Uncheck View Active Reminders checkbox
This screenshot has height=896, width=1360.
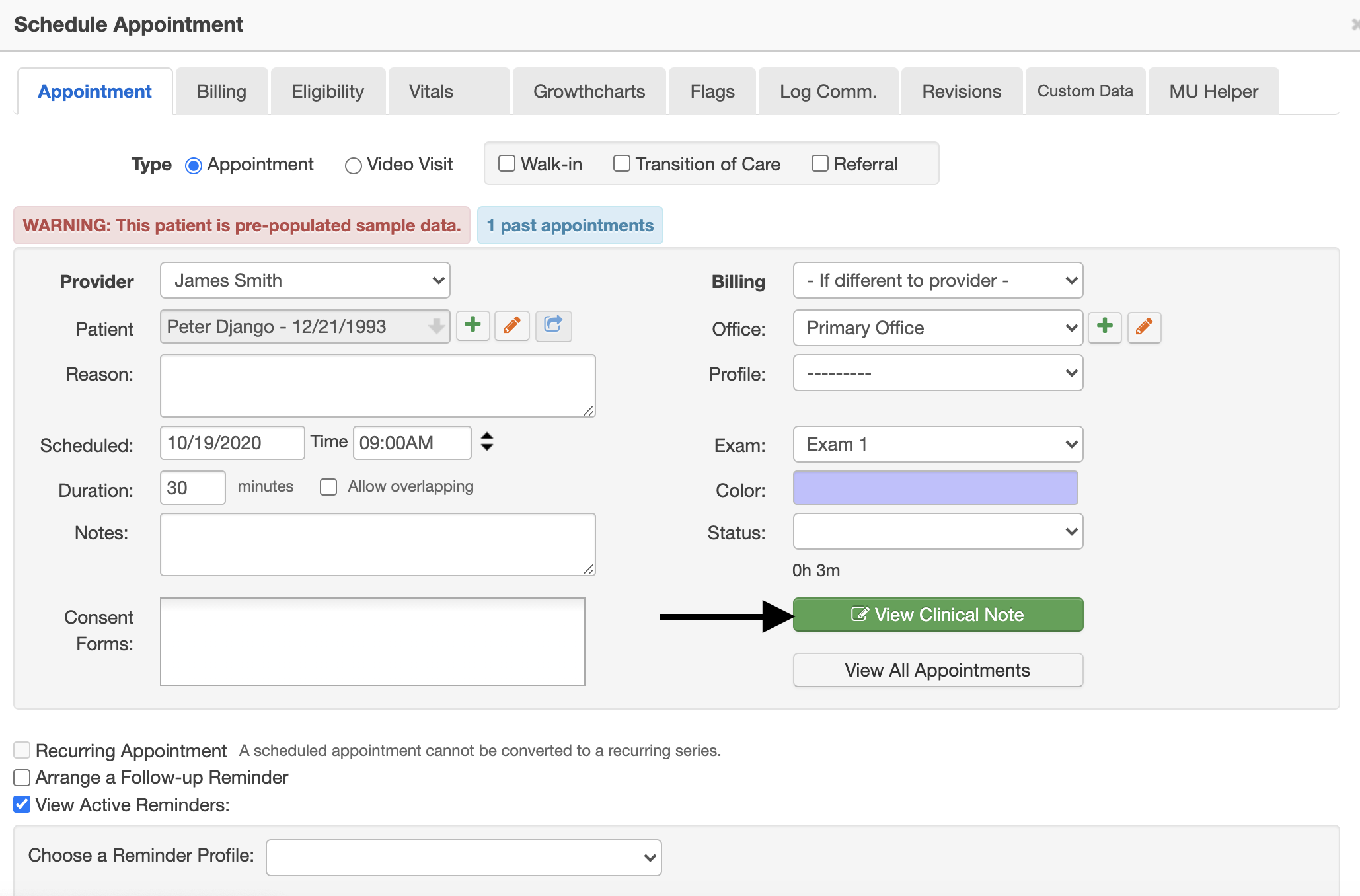tap(22, 805)
